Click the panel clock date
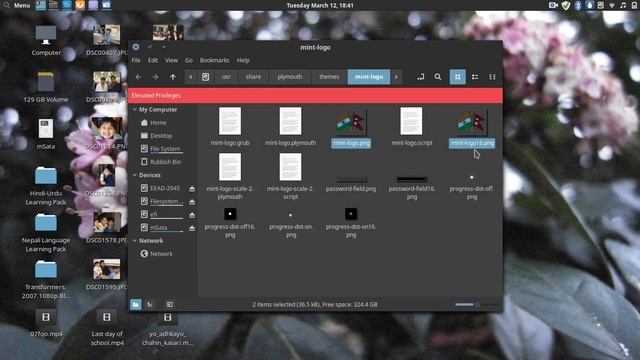Image resolution: width=640 pixels, height=360 pixels. tap(320, 5)
